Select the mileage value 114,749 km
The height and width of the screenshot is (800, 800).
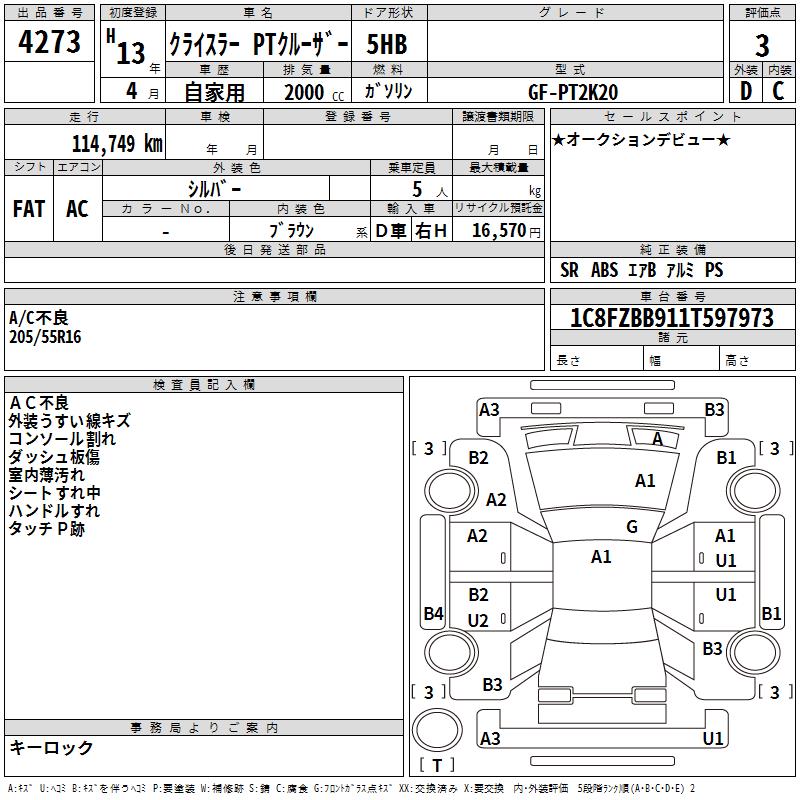coord(116,143)
